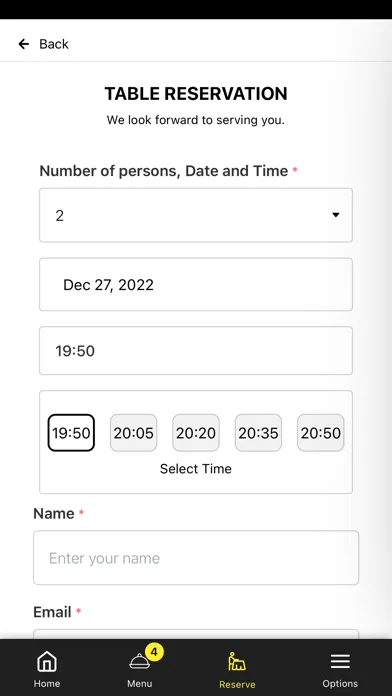Focus the Email input field
The width and height of the screenshot is (392, 696).
coord(196,634)
